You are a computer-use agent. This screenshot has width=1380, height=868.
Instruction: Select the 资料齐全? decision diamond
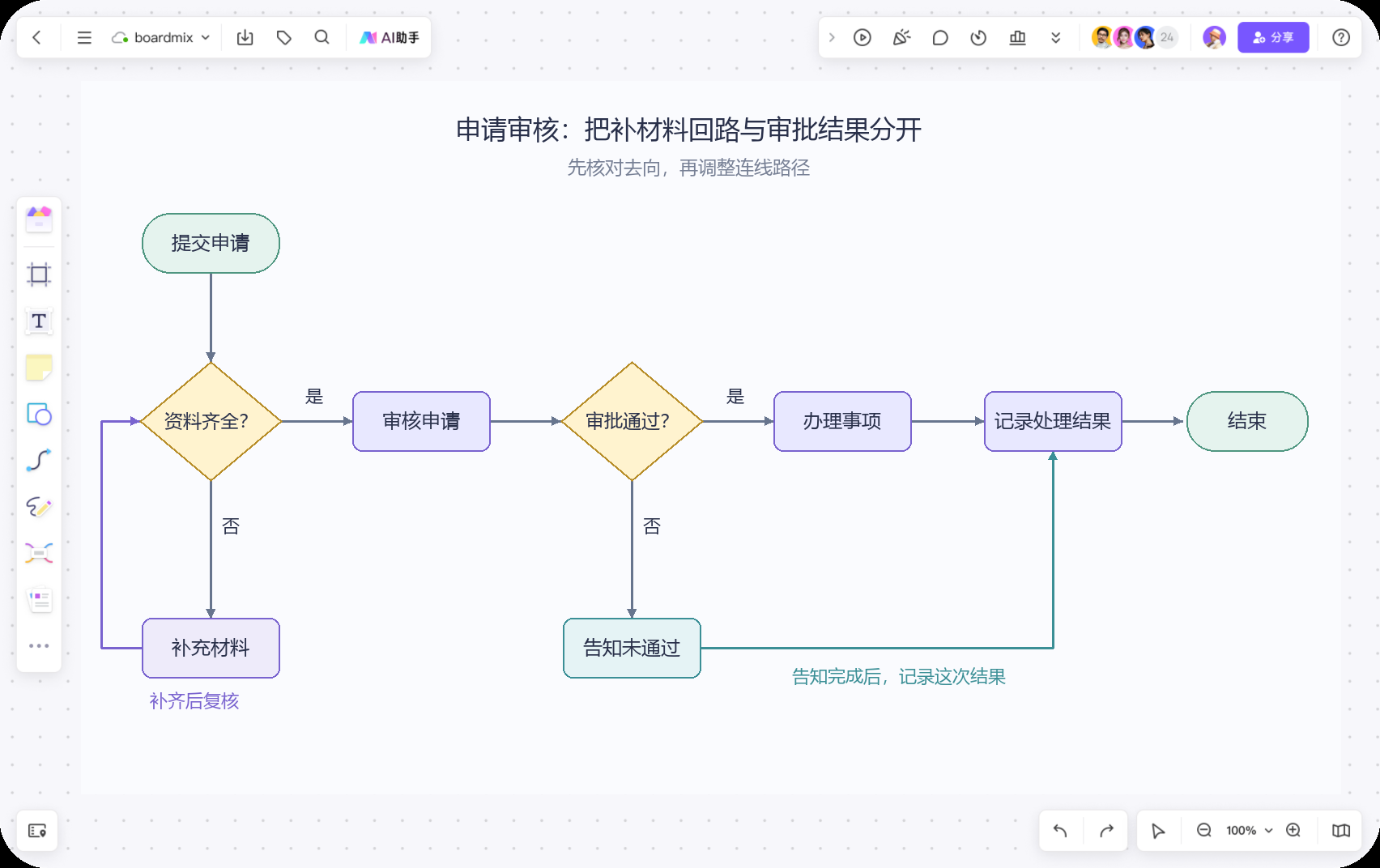[211, 421]
